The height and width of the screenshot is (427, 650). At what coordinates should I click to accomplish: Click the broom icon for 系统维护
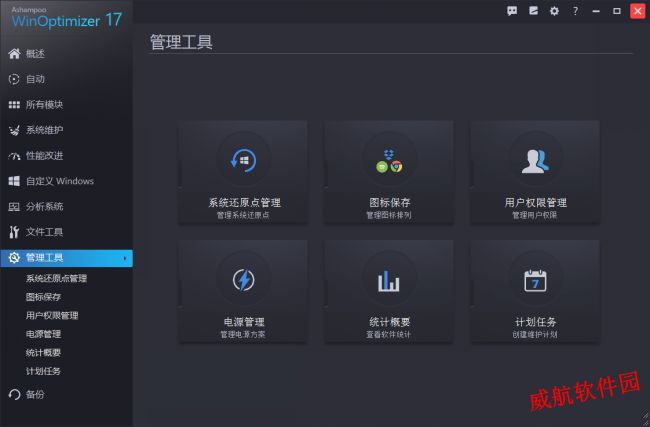coord(14,131)
